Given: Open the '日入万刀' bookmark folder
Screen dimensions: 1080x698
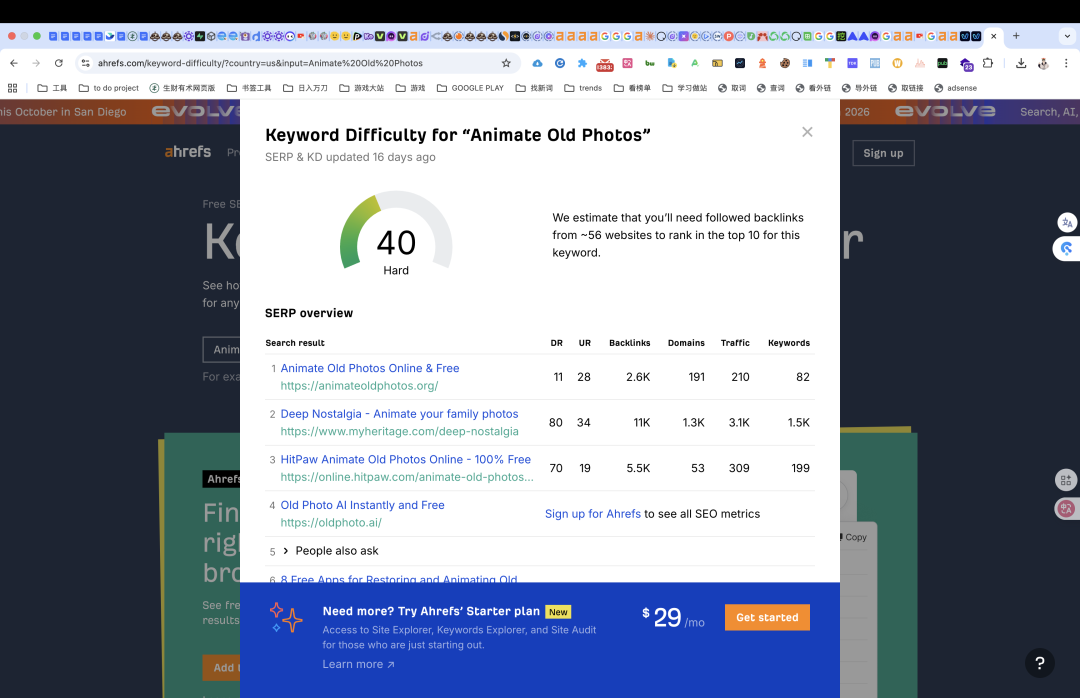Looking at the screenshot, I should 305,88.
